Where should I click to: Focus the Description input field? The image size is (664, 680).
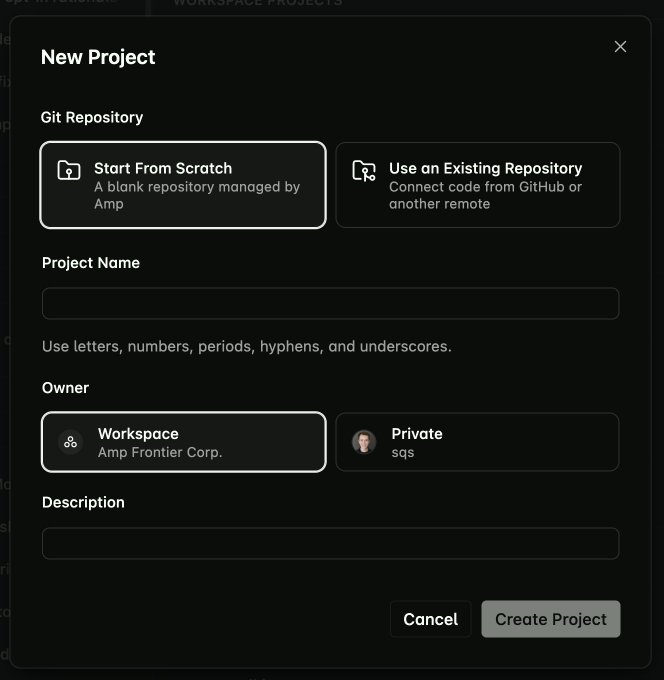tap(330, 543)
